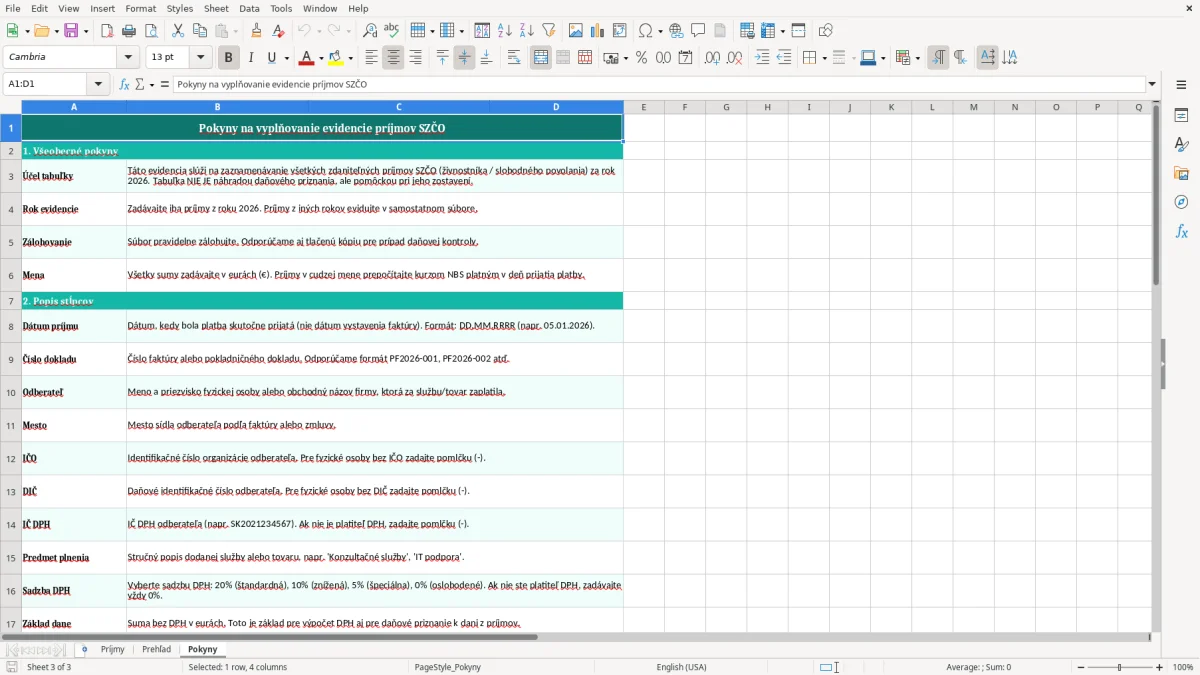Export directly as PDF

click(108, 31)
